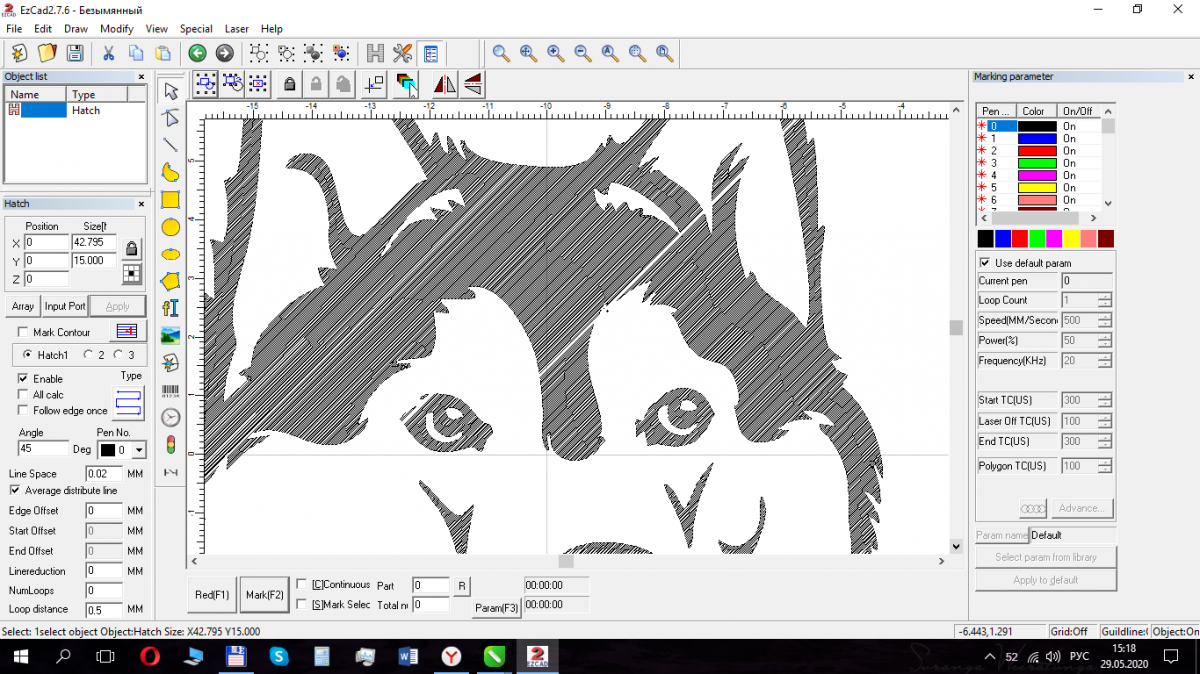Check the All calc option
The height and width of the screenshot is (674, 1200).
click(x=23, y=395)
